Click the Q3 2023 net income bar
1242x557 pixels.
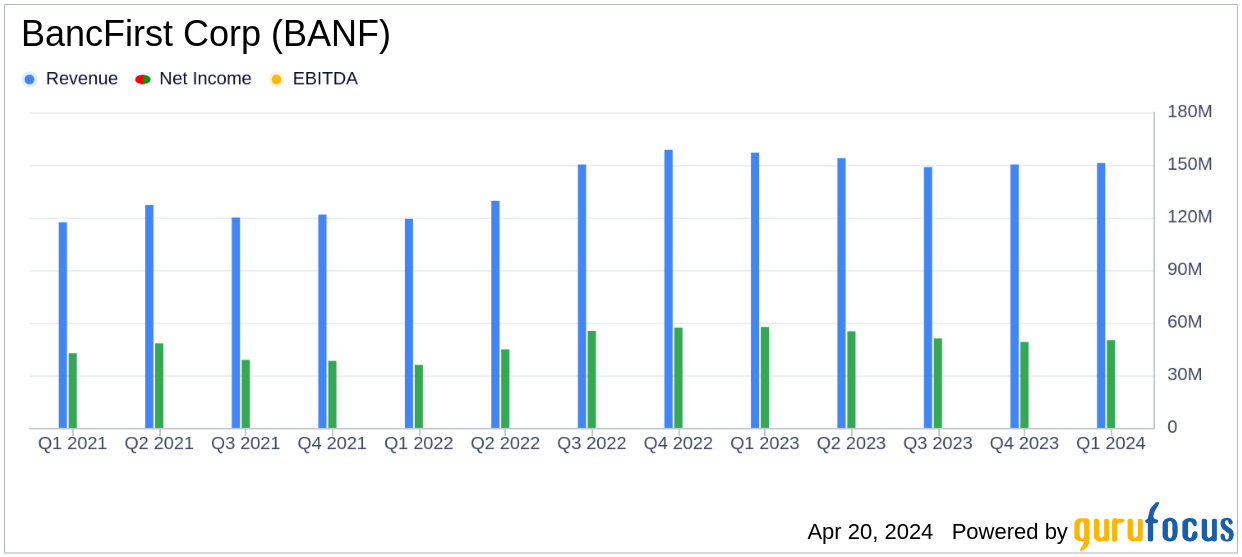click(938, 383)
